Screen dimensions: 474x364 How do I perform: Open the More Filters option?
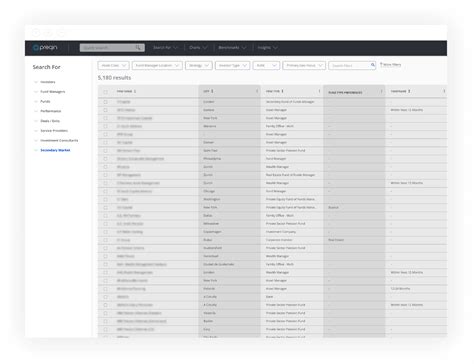pyautogui.click(x=390, y=65)
